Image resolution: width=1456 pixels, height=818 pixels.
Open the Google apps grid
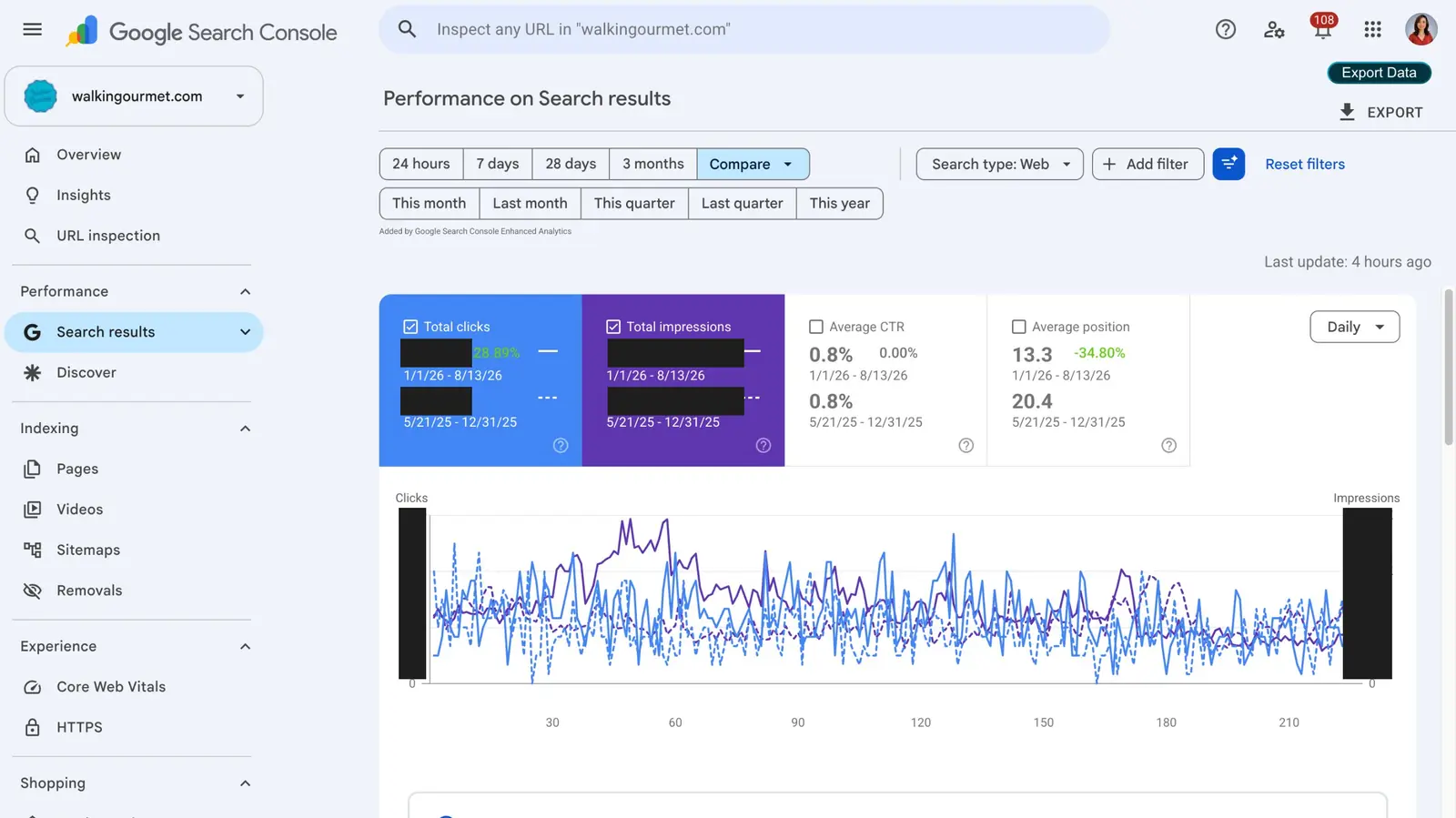(1372, 29)
